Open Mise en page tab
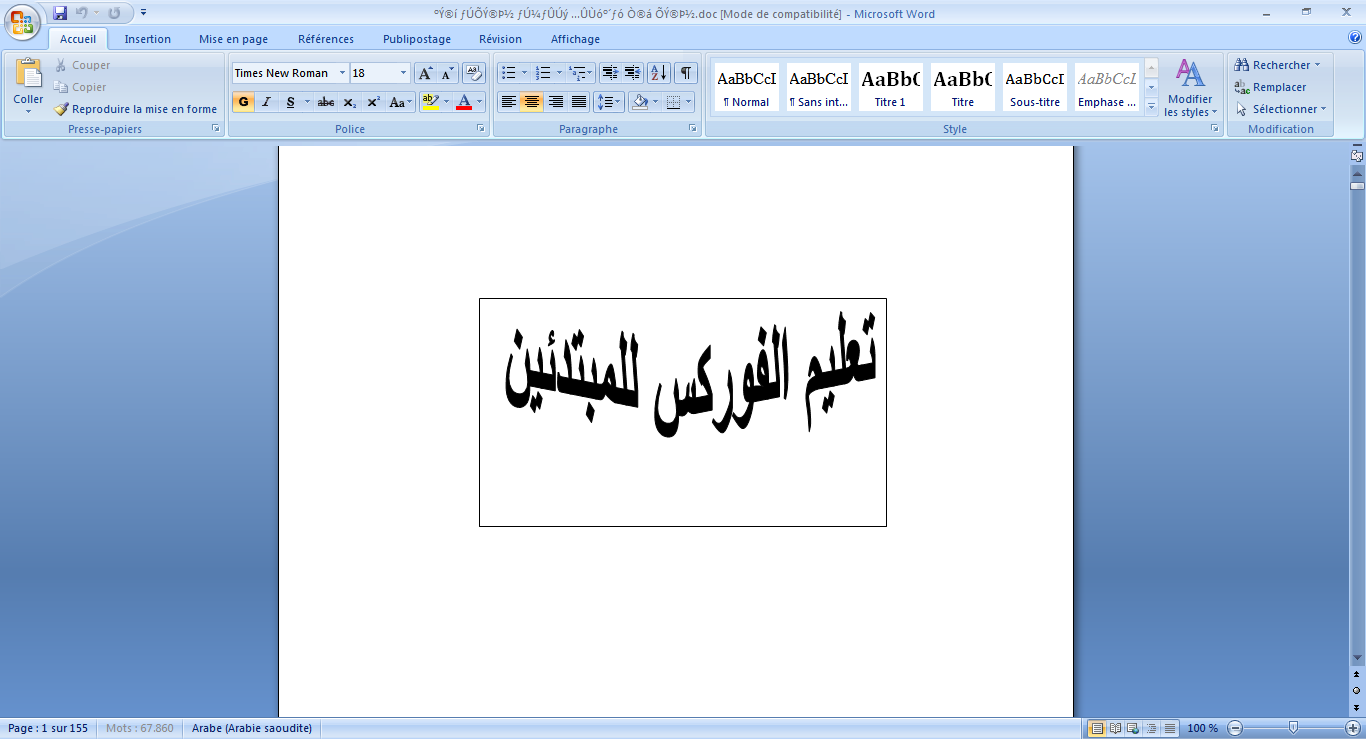This screenshot has width=1366, height=739. (233, 39)
